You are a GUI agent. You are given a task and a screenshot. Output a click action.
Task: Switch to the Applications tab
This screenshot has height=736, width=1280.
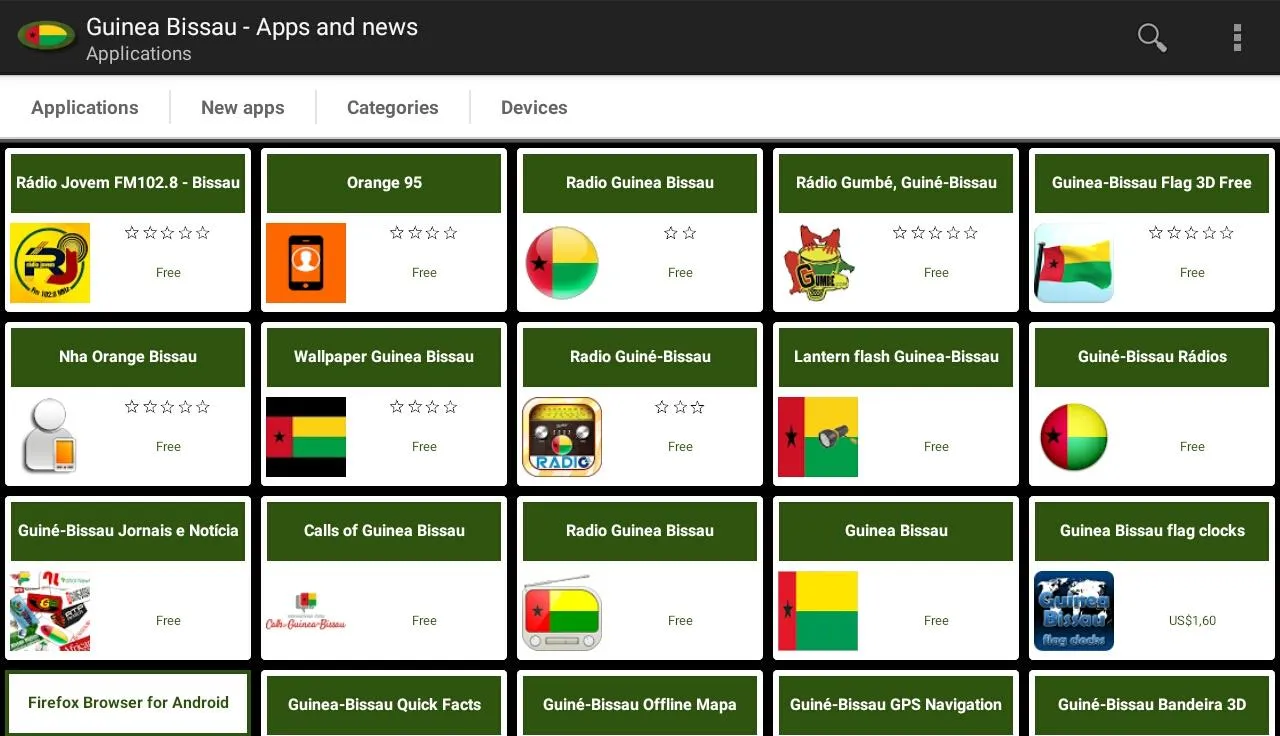85,107
